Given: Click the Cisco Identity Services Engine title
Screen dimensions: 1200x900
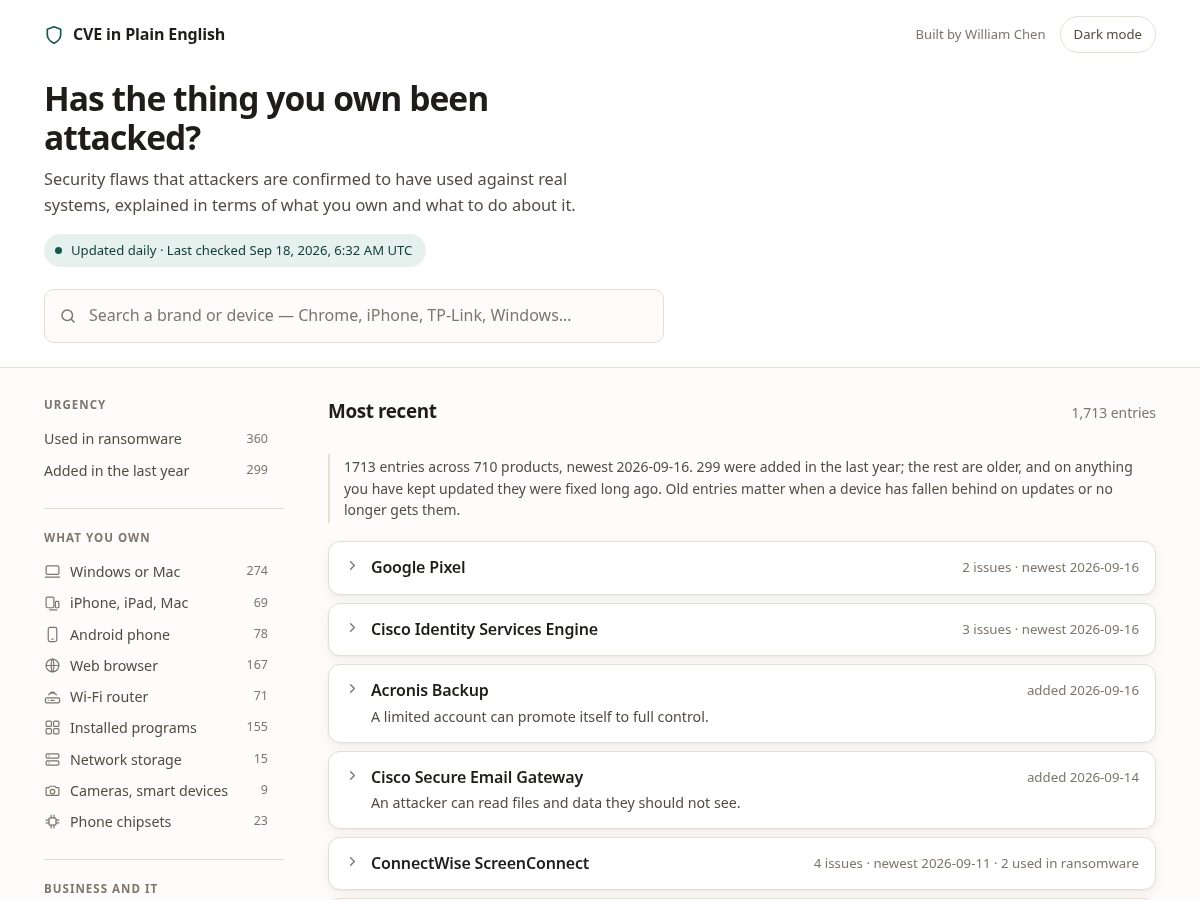Looking at the screenshot, I should click(x=484, y=630).
